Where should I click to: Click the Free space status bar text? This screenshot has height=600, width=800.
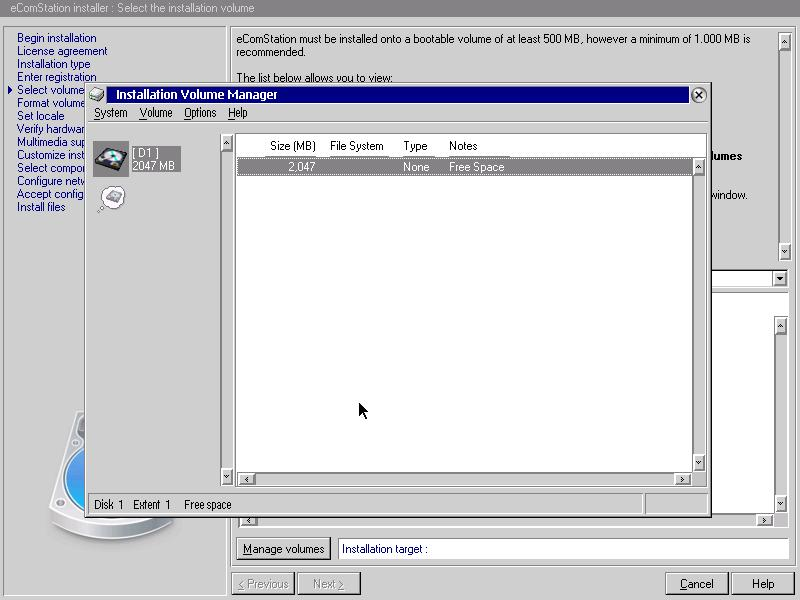point(208,505)
